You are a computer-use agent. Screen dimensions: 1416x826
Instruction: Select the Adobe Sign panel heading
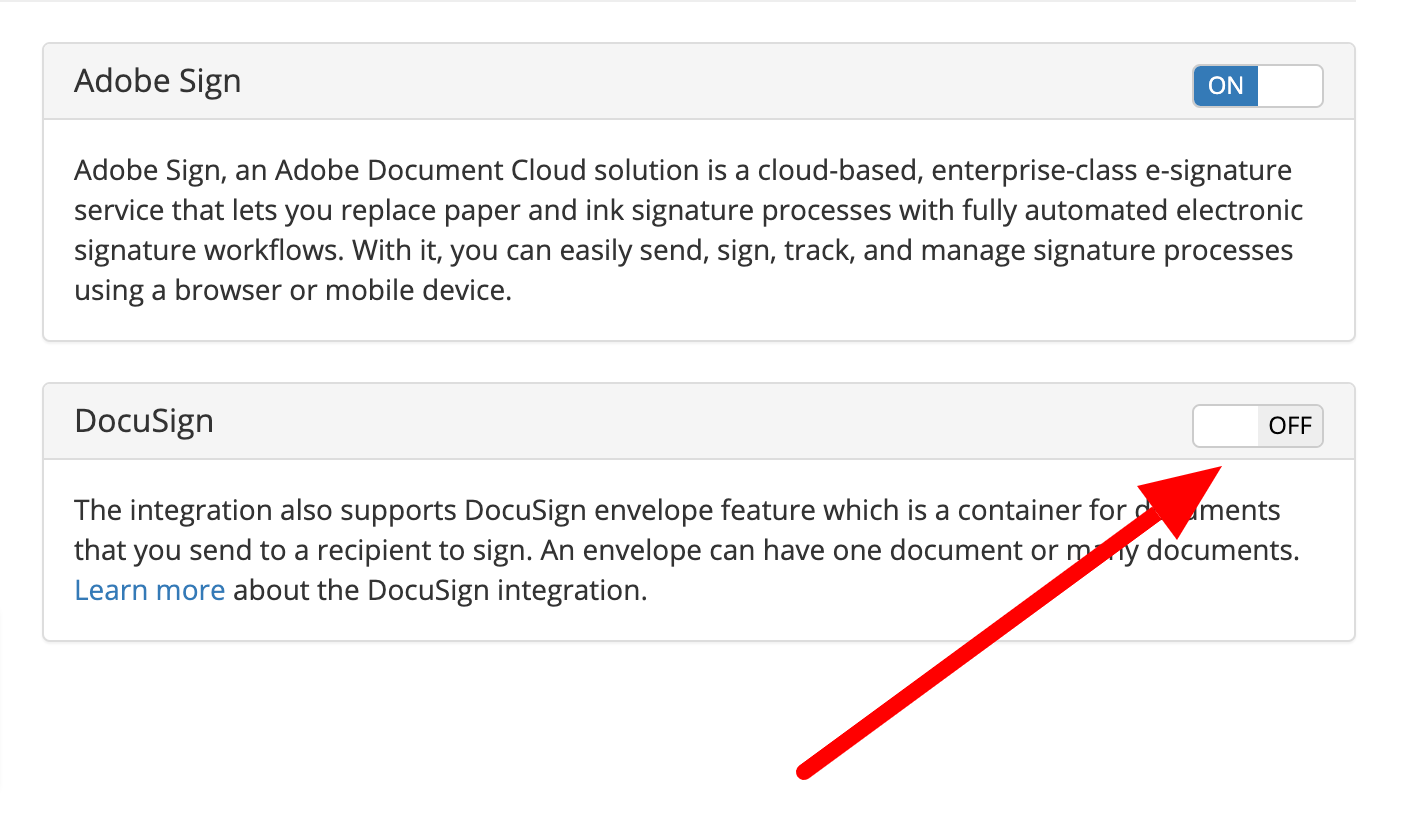158,81
